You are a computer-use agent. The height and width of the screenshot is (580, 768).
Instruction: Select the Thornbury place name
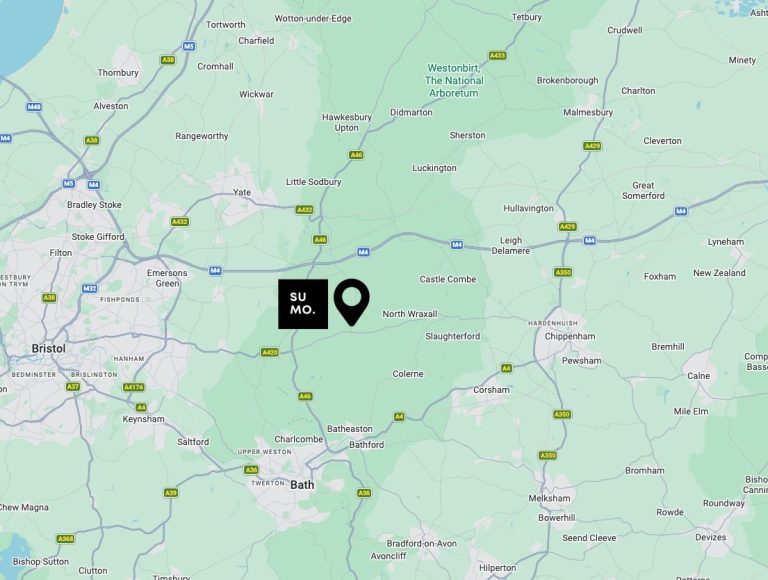[x=118, y=72]
